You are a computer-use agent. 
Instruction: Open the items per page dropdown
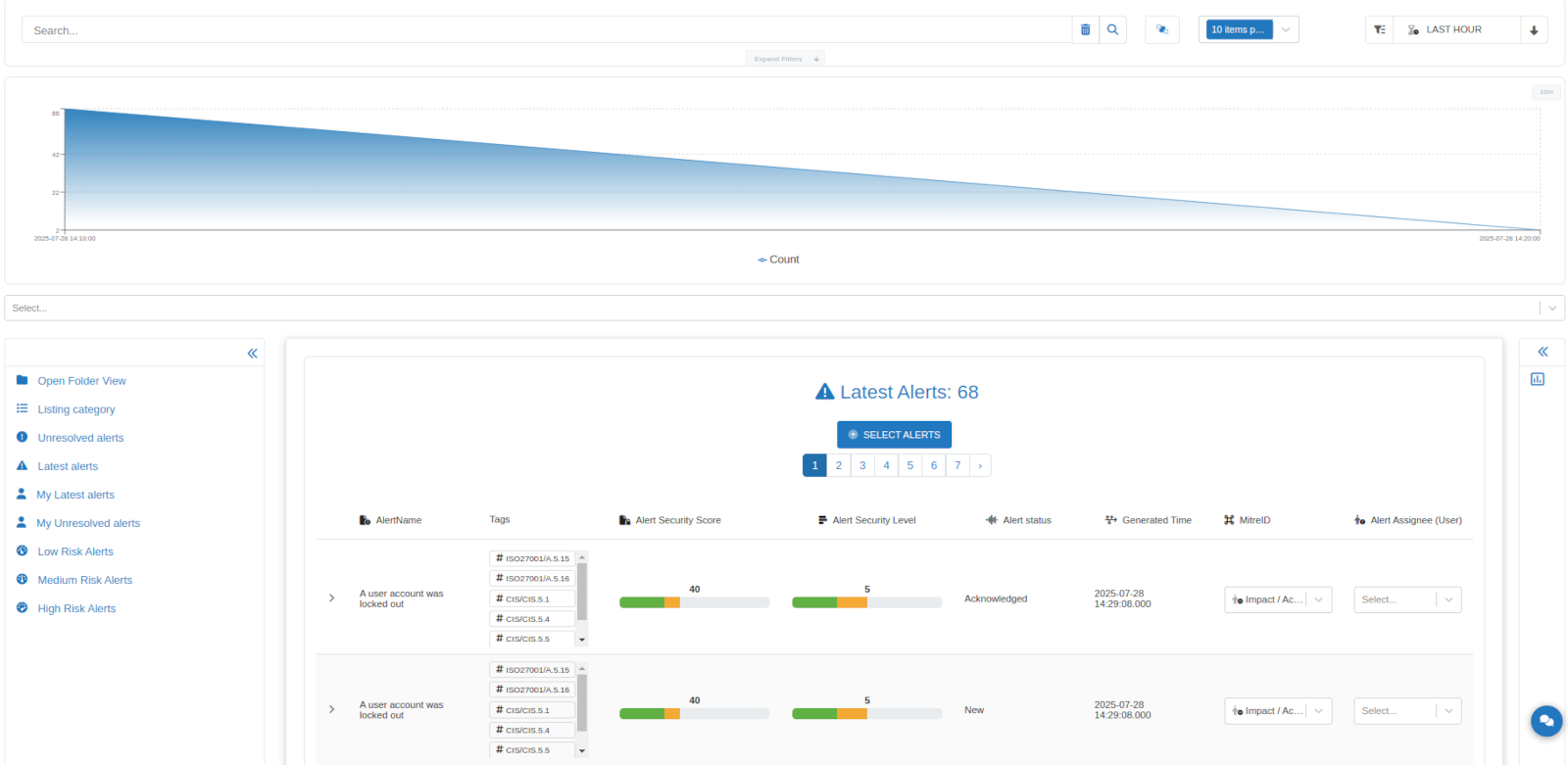[1249, 30]
